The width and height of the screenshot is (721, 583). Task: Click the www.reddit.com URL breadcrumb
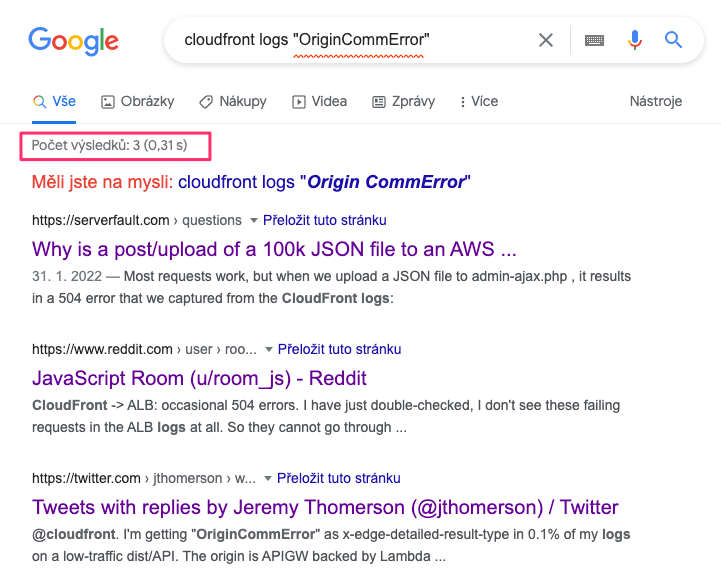pos(144,349)
